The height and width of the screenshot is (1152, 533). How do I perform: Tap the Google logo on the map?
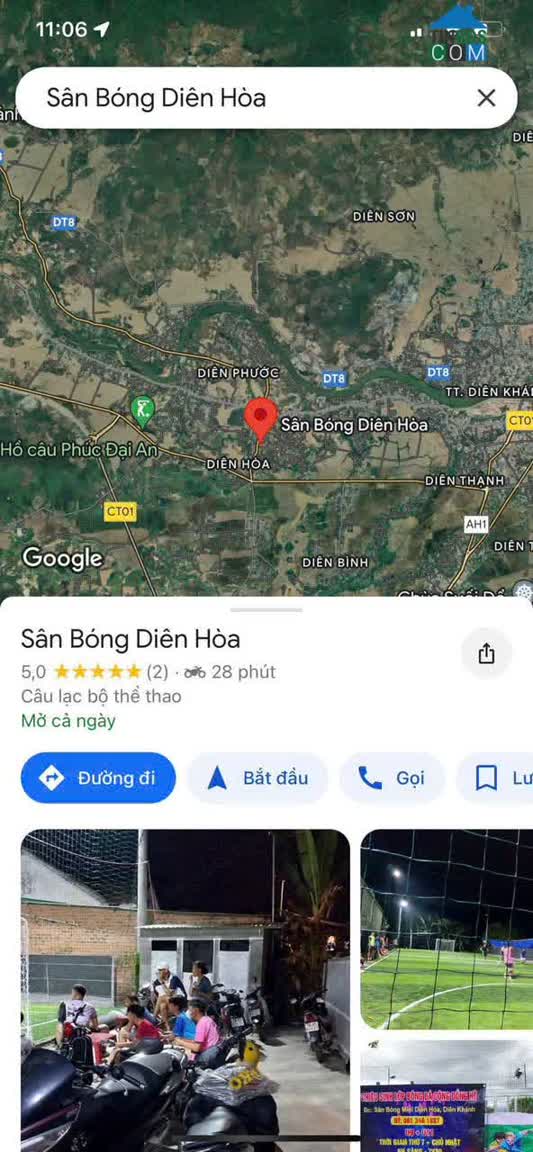(x=62, y=558)
